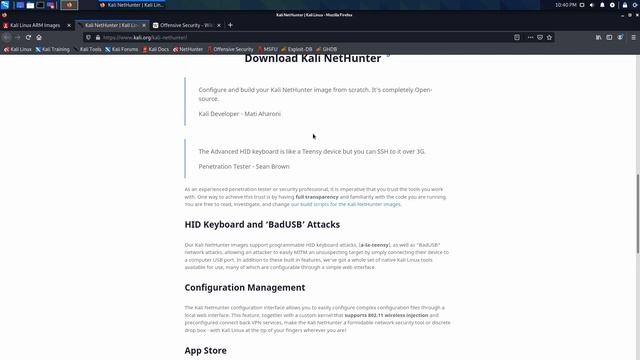Open Kali Docs bookmark
Image resolution: width=640 pixels, height=360 pixels.
156,49
